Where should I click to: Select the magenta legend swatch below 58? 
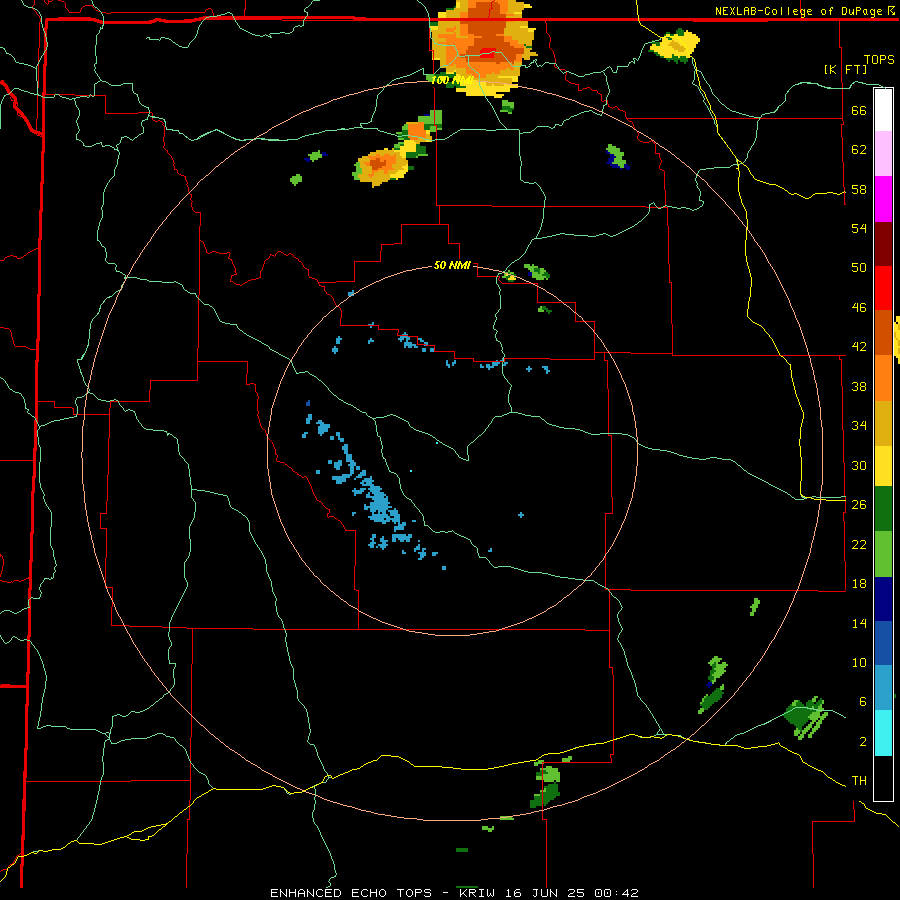(883, 199)
